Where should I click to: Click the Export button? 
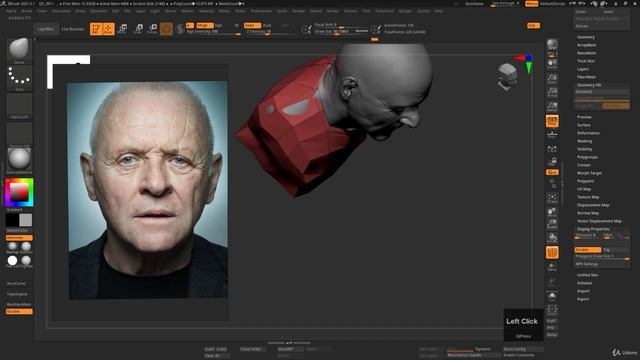pos(583,299)
